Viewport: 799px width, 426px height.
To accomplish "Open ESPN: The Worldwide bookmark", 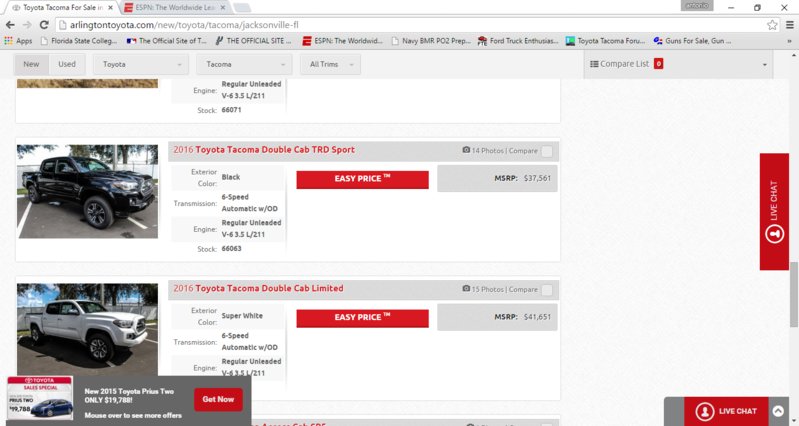I will tap(342, 41).
